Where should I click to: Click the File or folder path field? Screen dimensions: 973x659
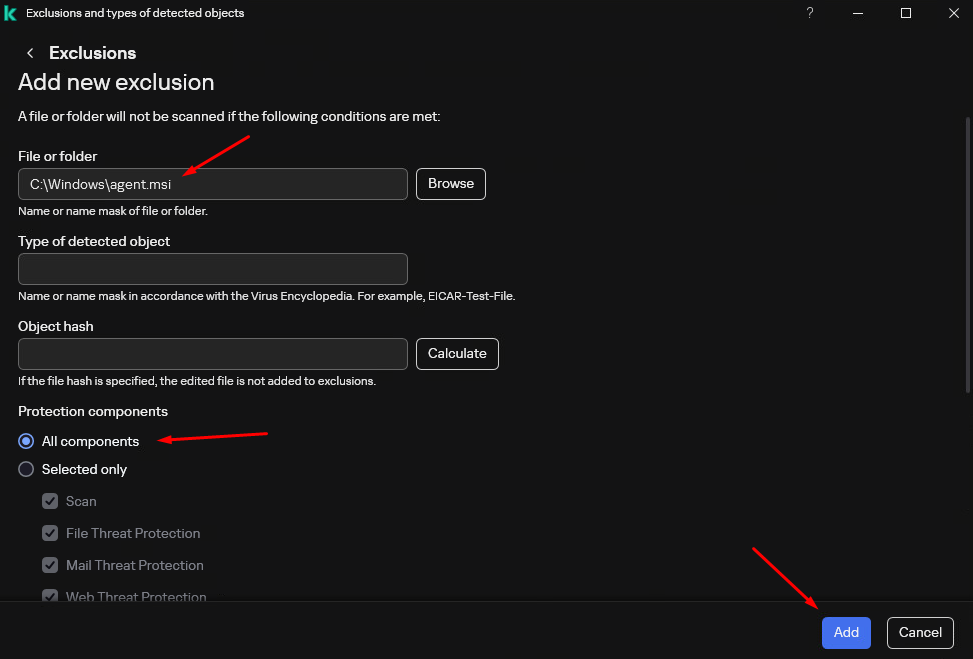click(213, 184)
